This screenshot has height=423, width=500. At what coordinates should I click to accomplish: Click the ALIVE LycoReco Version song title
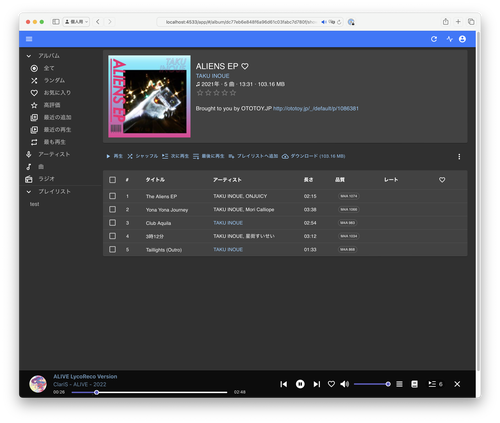[85, 377]
